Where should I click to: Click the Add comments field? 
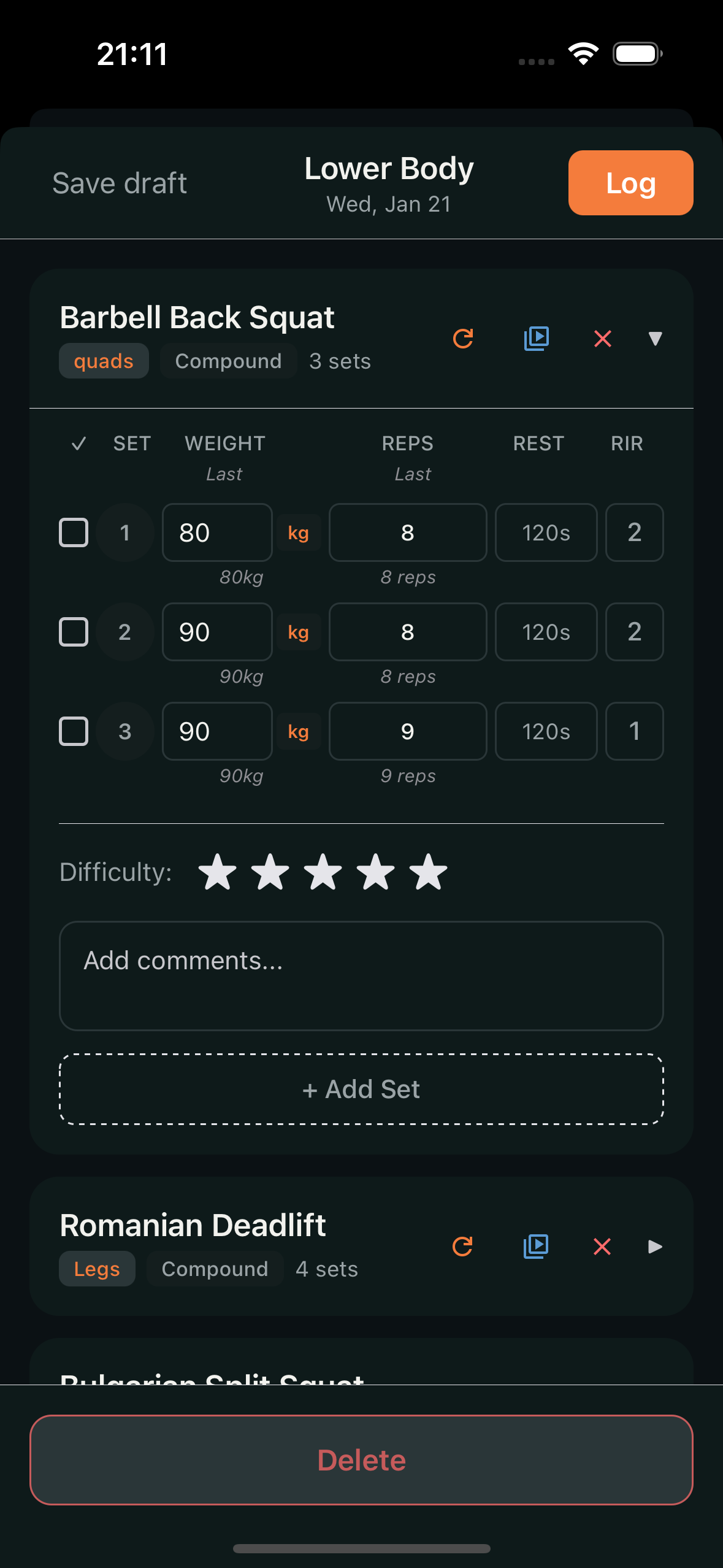tap(361, 975)
